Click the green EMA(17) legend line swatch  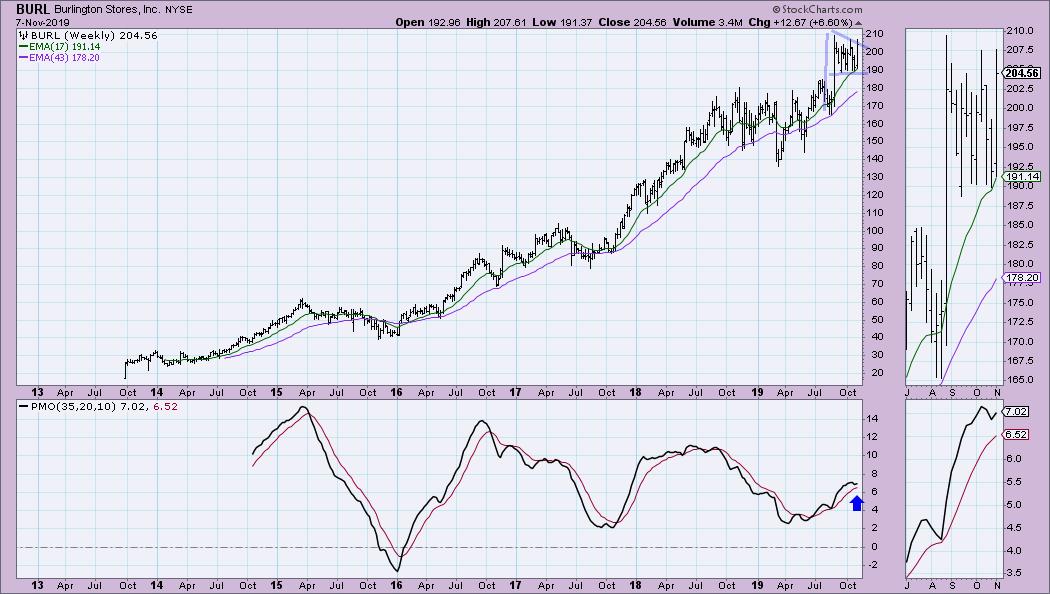point(23,47)
